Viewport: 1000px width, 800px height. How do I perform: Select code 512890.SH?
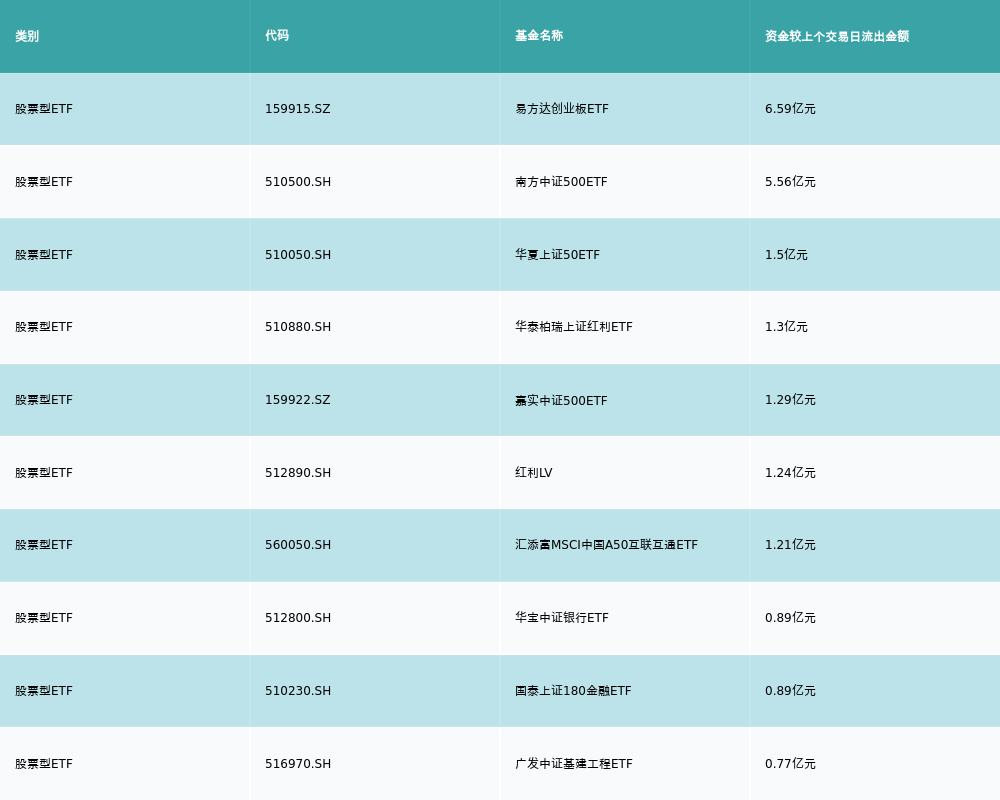pyautogui.click(x=298, y=473)
